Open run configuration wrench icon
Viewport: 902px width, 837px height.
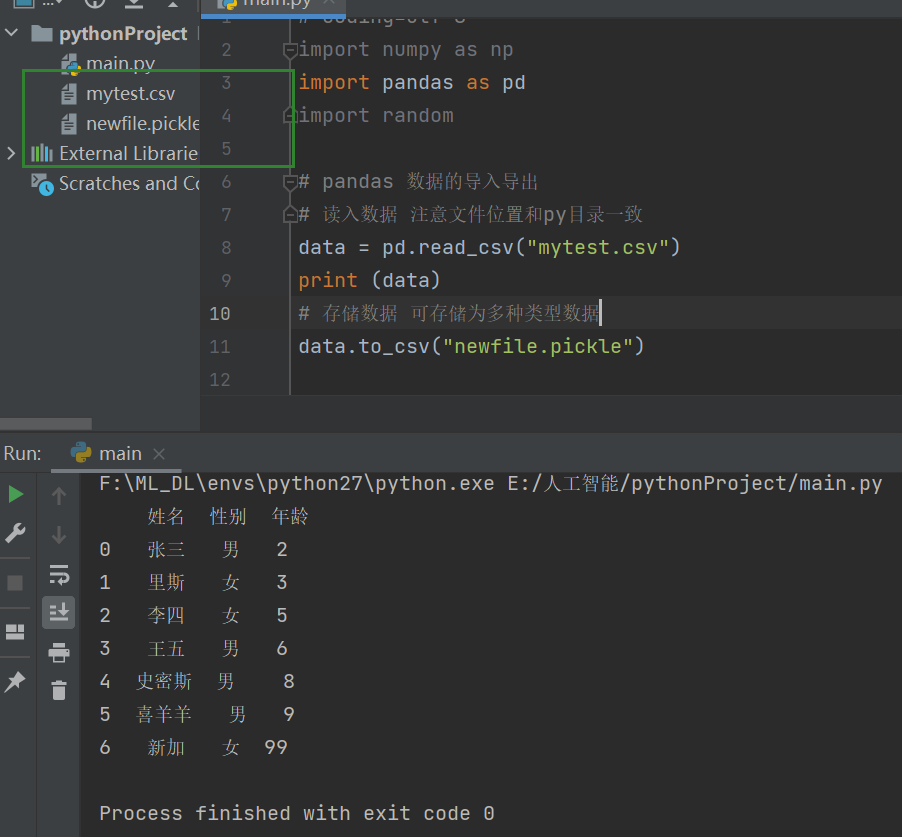(x=16, y=533)
